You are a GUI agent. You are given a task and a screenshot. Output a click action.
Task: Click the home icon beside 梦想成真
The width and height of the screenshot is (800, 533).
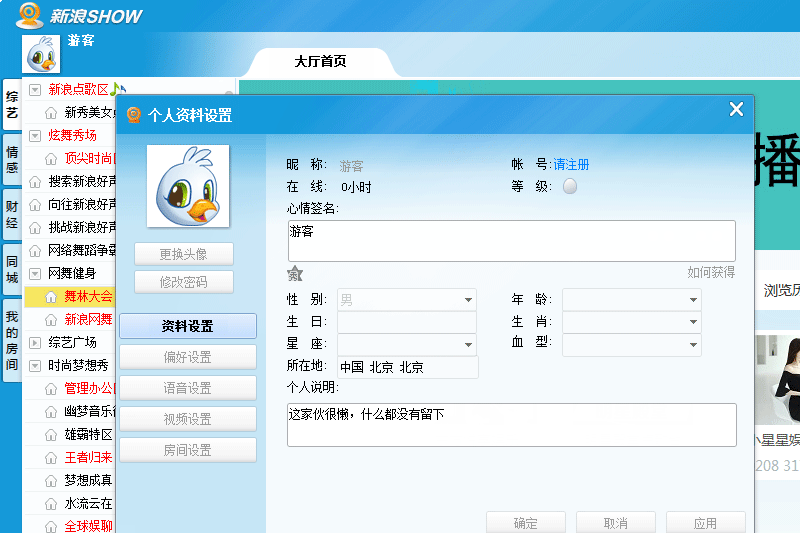point(51,480)
